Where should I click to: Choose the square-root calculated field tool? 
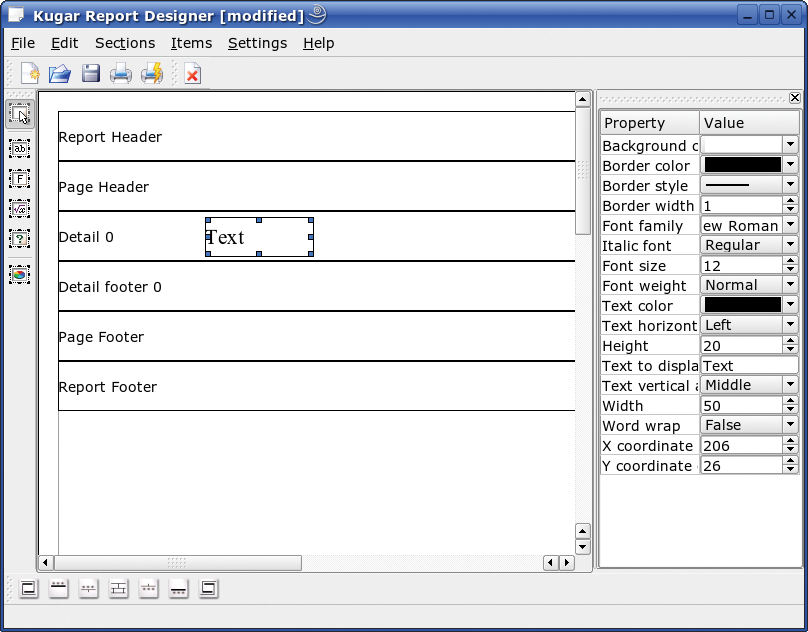20,209
